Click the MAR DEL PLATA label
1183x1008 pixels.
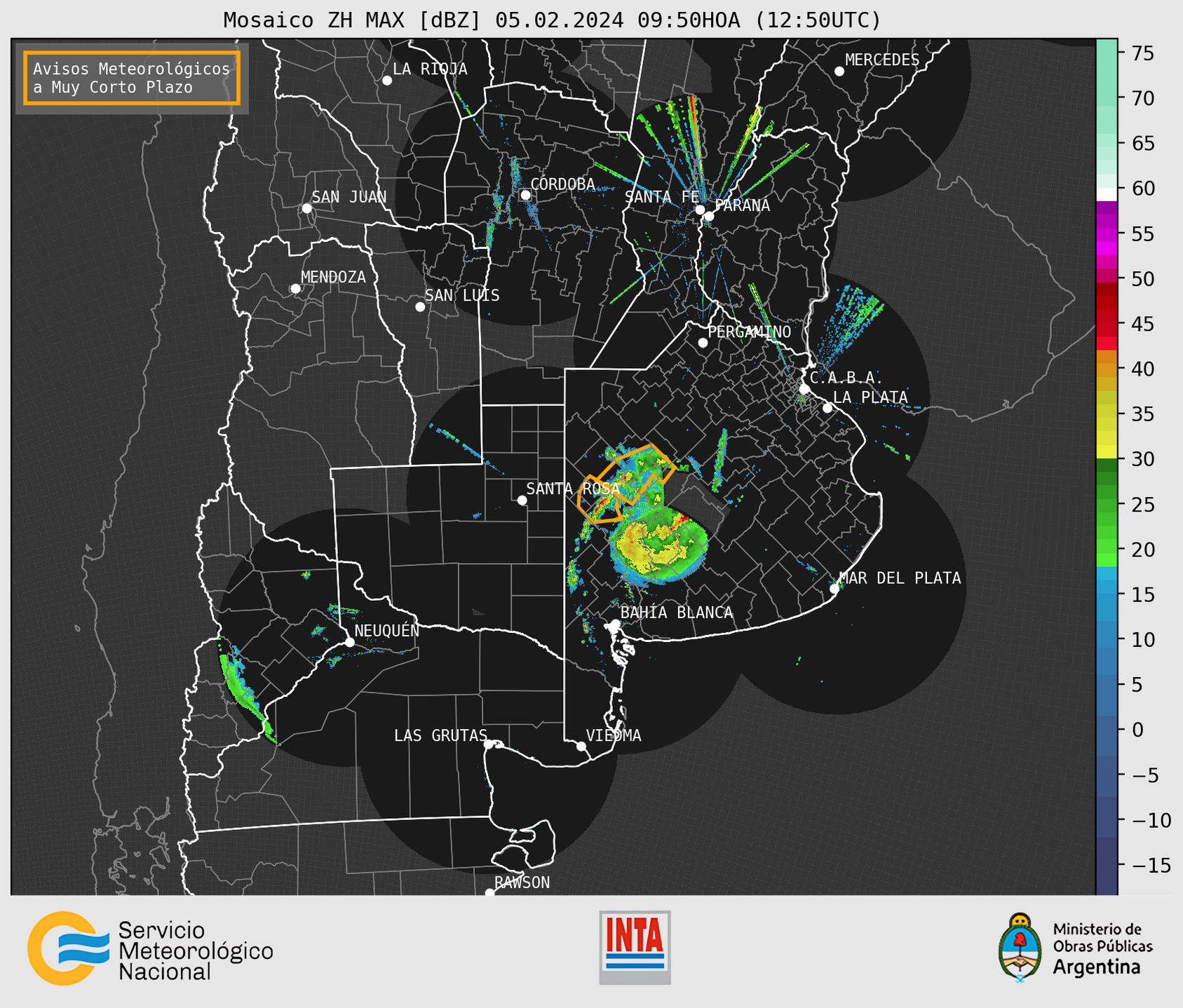coord(900,578)
